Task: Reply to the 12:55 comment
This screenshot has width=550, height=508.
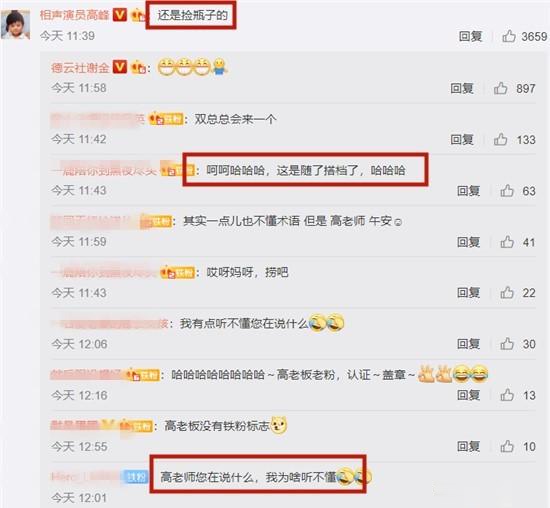Action: pos(468,446)
